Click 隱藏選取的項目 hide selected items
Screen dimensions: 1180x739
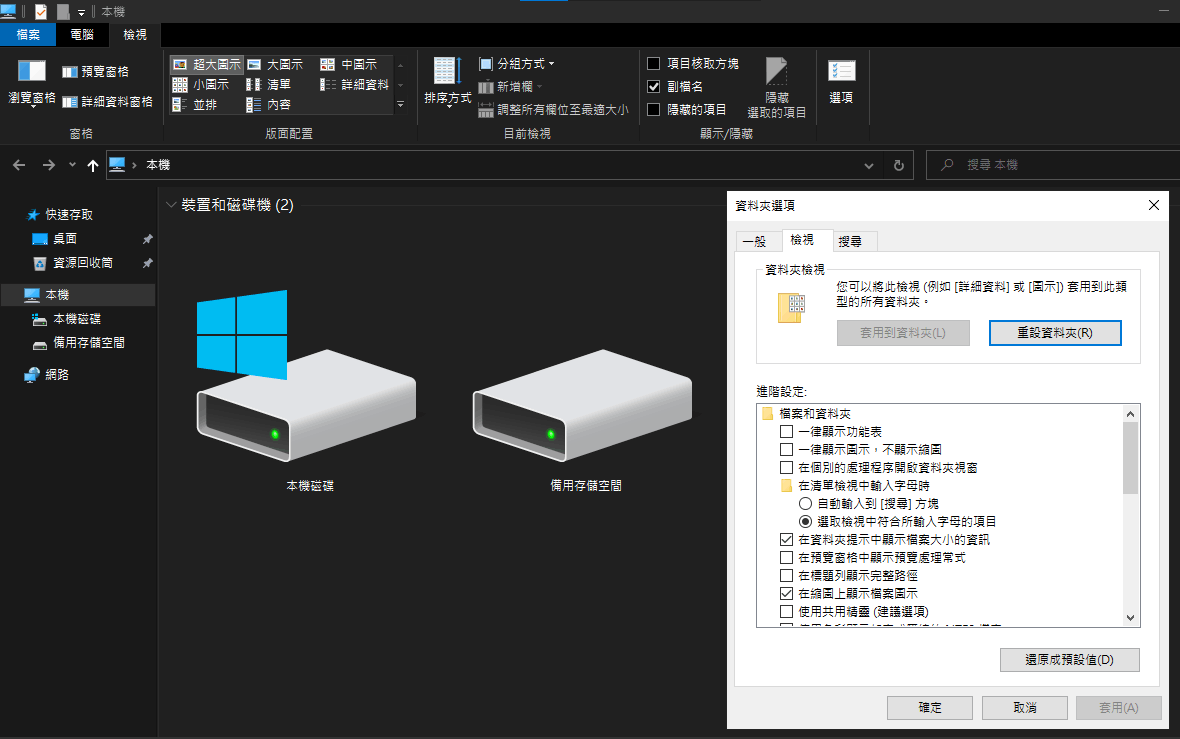(777, 87)
